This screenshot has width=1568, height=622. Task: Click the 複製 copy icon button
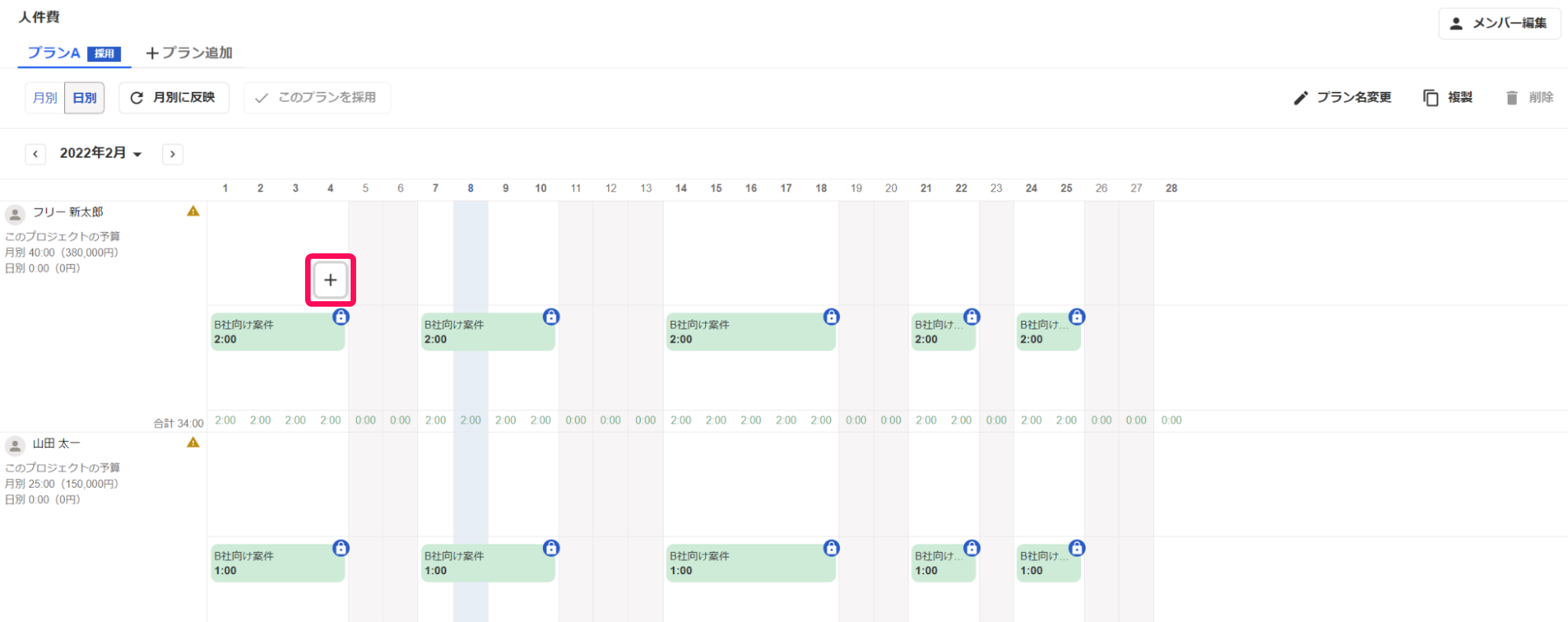[x=1431, y=97]
